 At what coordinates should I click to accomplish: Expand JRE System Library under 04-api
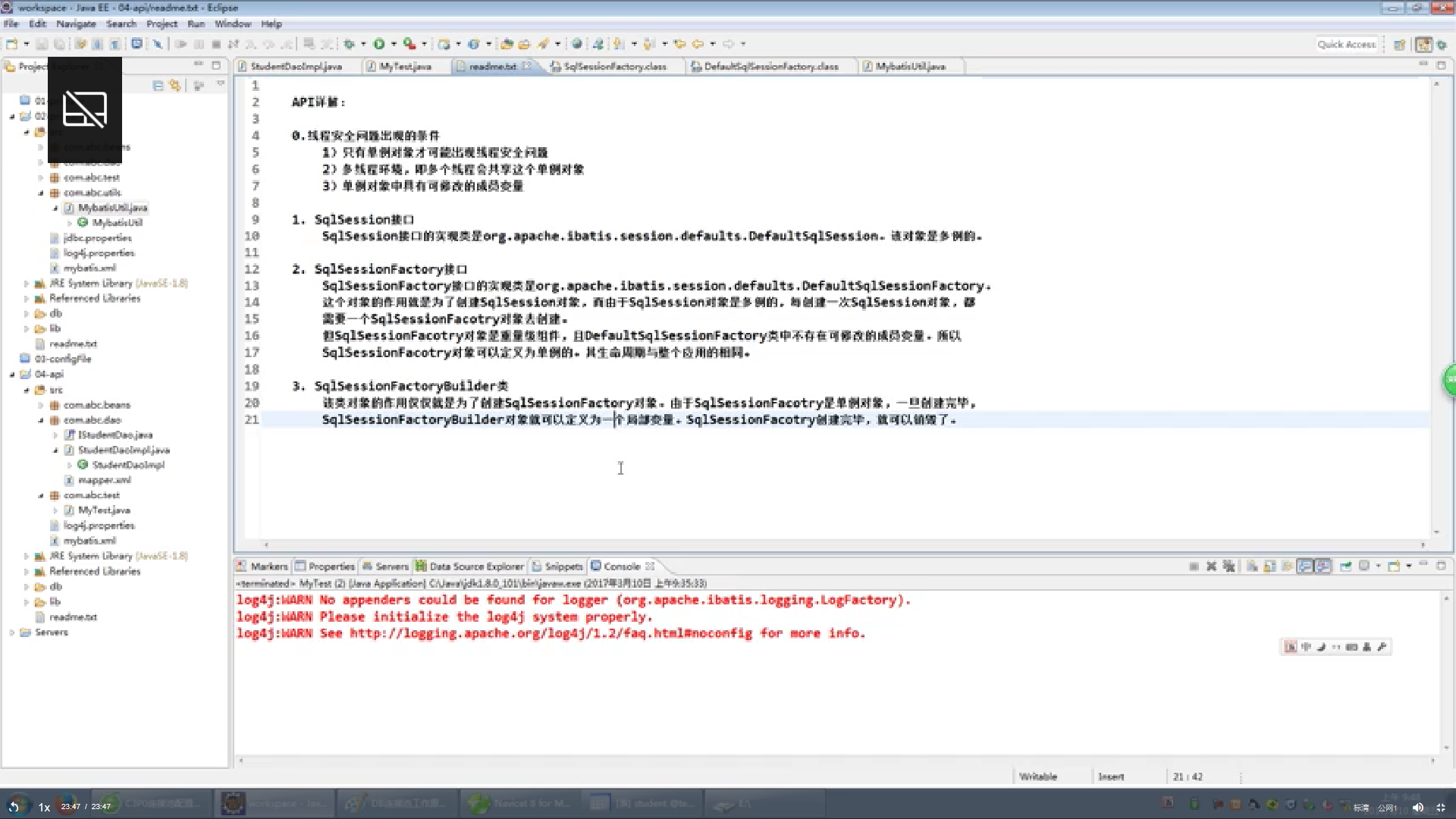27,556
